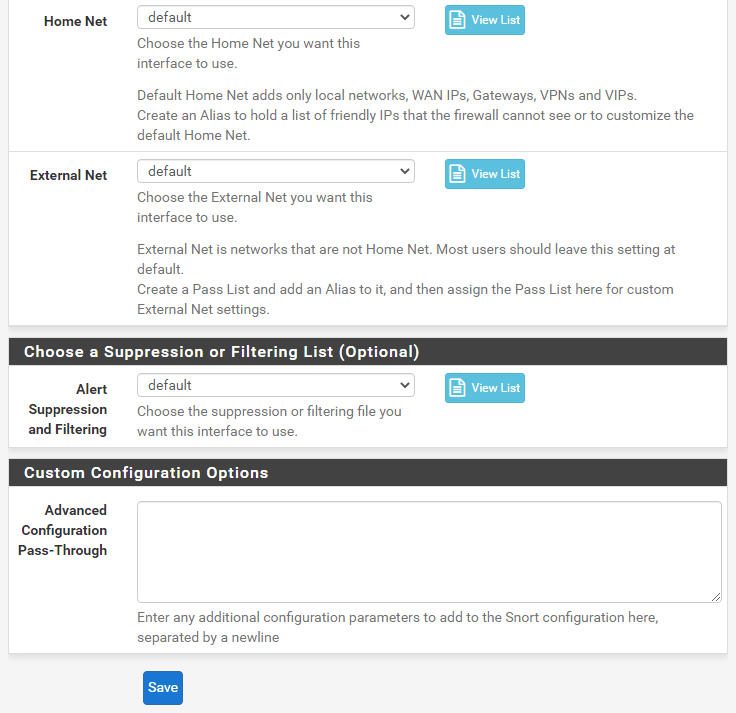Click the Alert Suppression and Filtering label
736x713 pixels.
point(68,409)
